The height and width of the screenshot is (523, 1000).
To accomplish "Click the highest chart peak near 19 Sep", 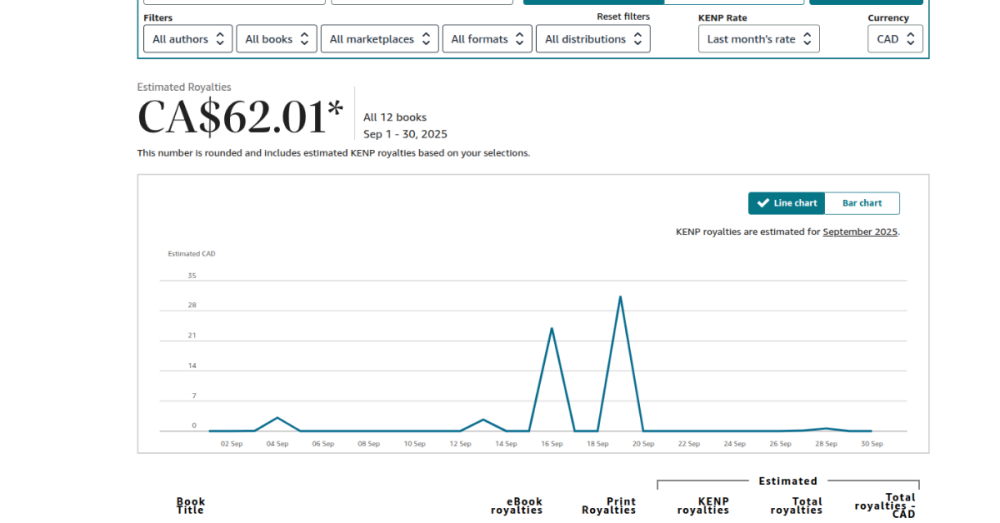I will click(x=620, y=297).
